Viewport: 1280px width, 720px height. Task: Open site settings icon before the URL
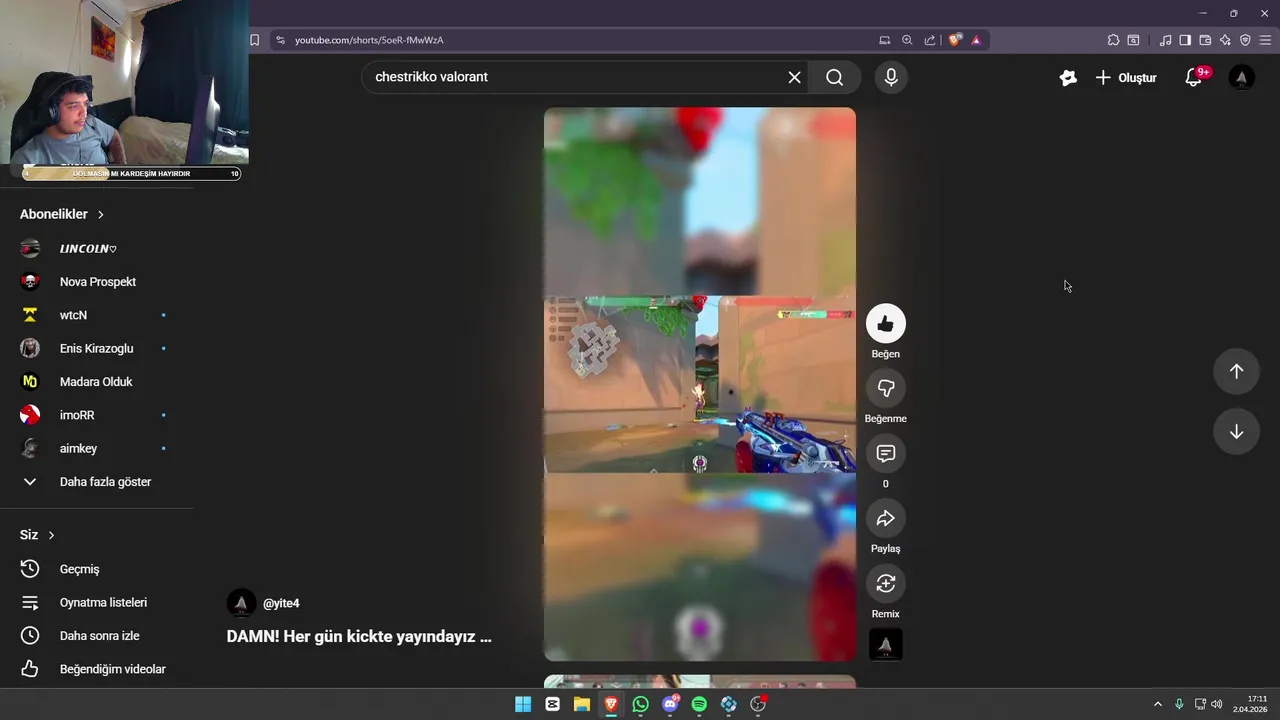280,40
